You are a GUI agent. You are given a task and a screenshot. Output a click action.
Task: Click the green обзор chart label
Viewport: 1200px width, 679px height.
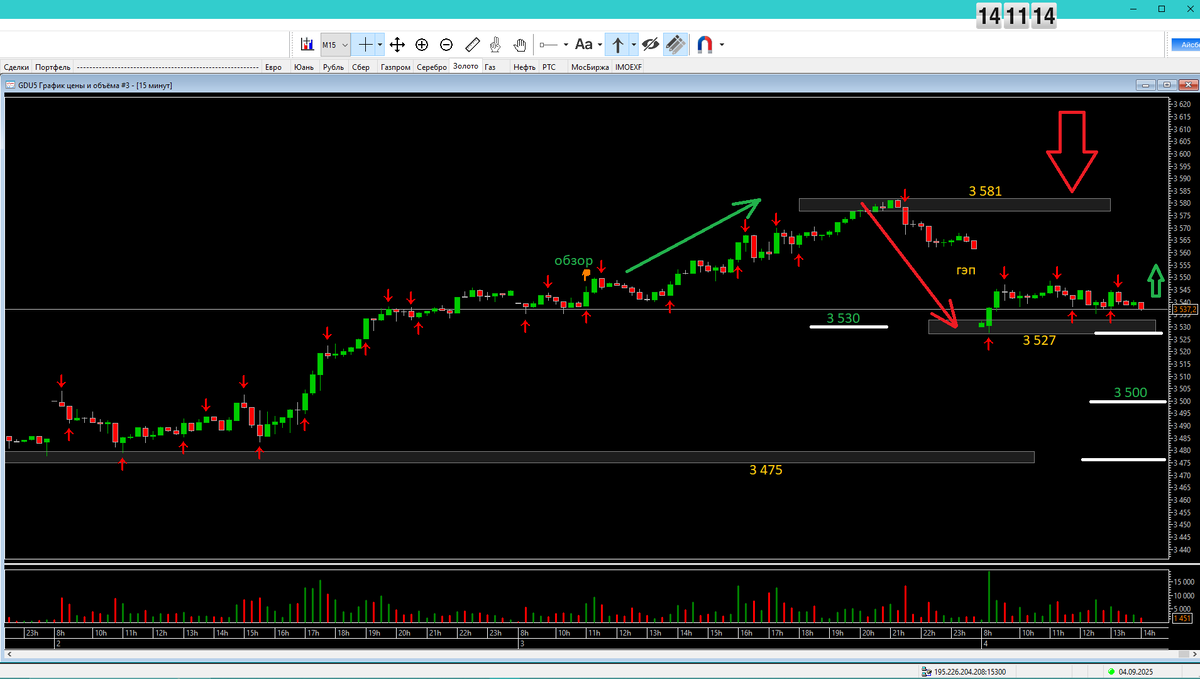pyautogui.click(x=574, y=260)
